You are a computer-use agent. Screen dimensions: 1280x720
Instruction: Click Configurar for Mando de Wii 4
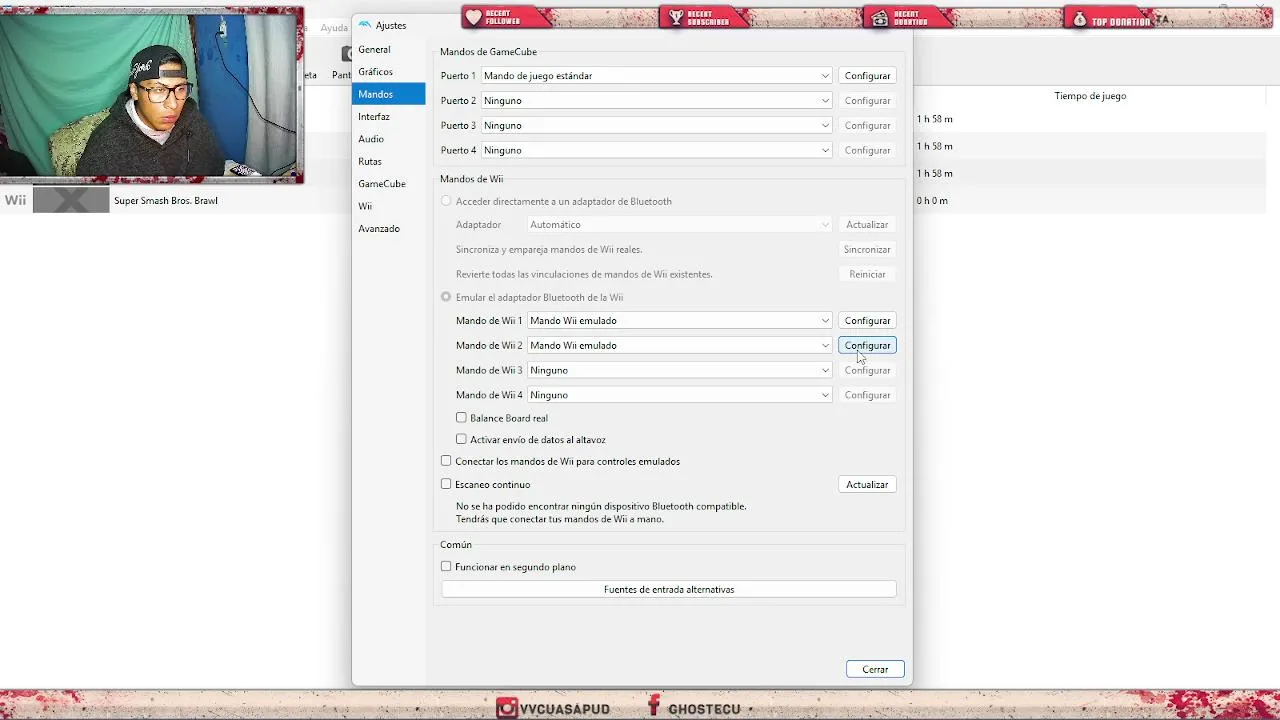click(x=867, y=396)
